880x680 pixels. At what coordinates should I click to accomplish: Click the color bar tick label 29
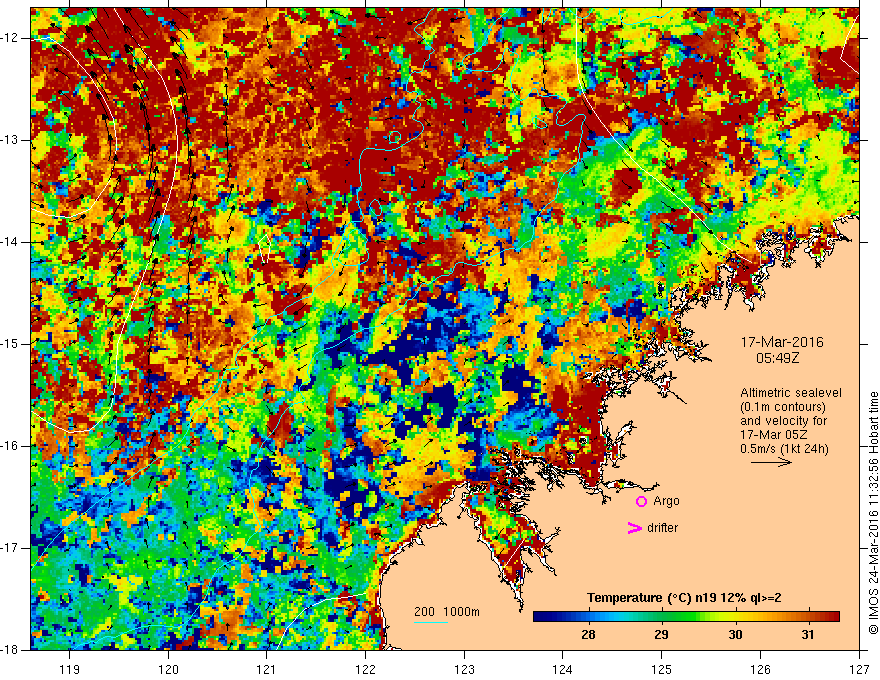pos(661,635)
